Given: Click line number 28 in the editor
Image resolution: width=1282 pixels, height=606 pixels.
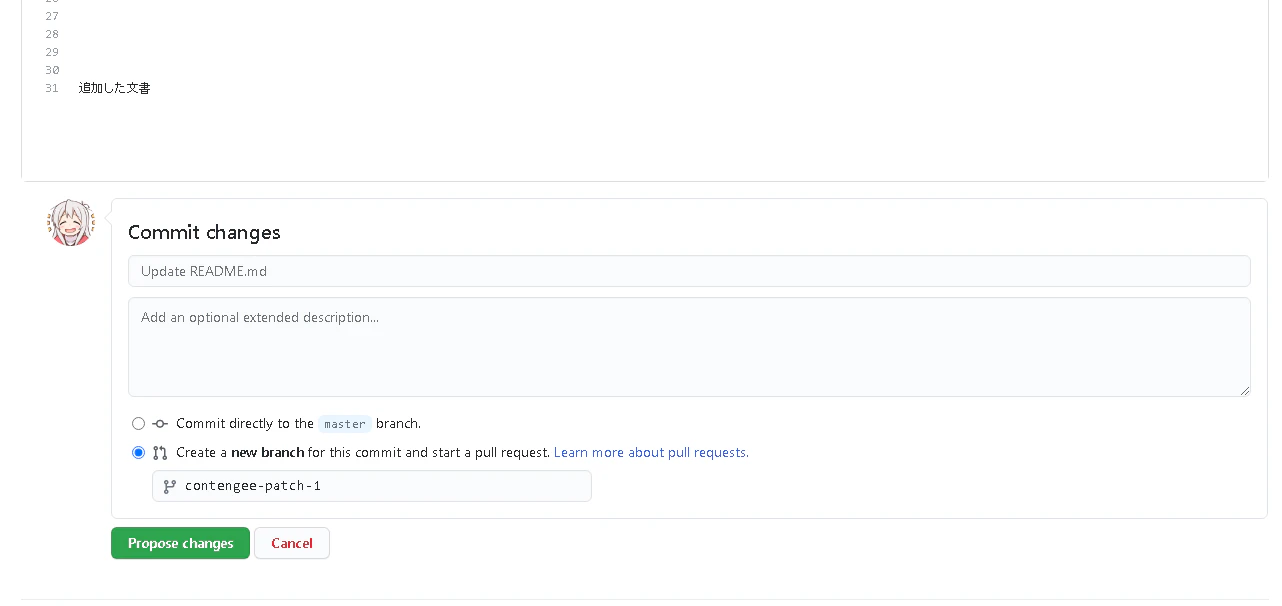Looking at the screenshot, I should point(52,34).
